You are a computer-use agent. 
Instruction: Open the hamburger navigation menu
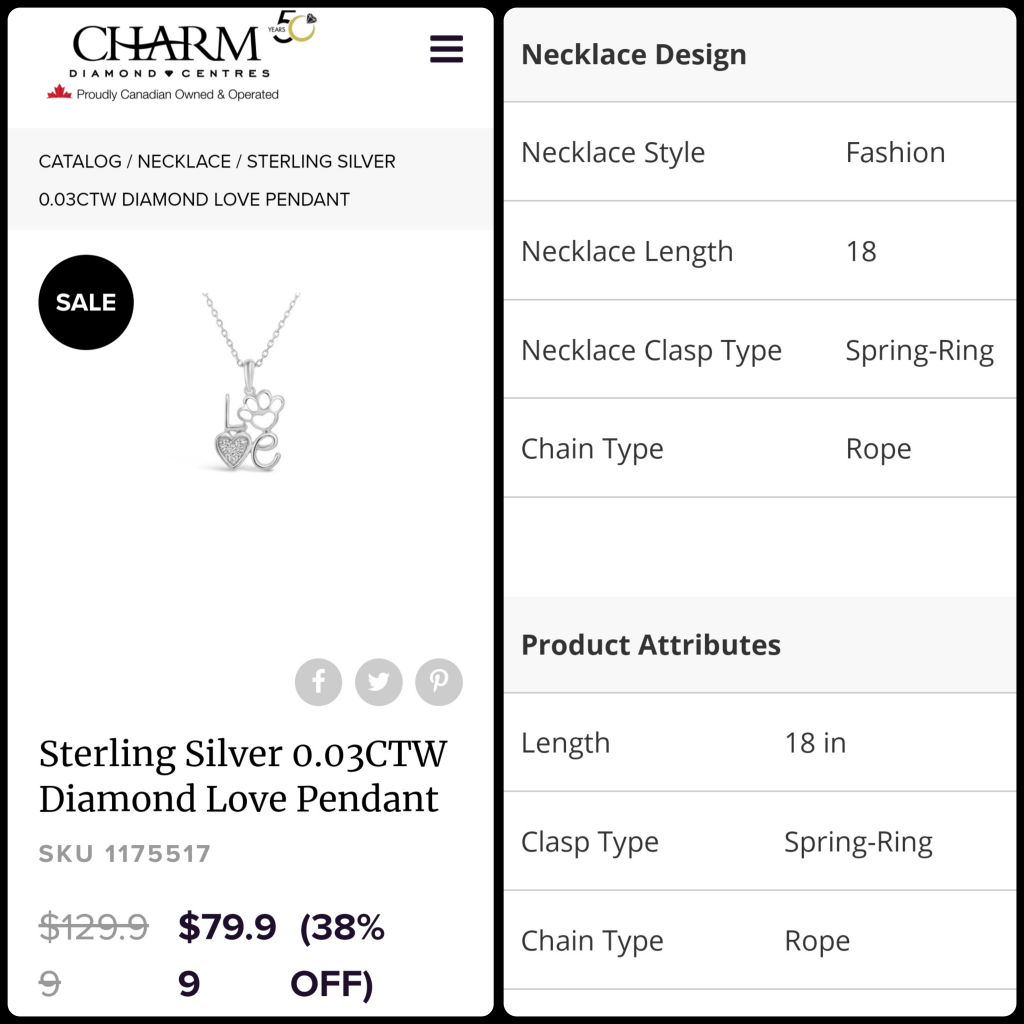pyautogui.click(x=446, y=49)
